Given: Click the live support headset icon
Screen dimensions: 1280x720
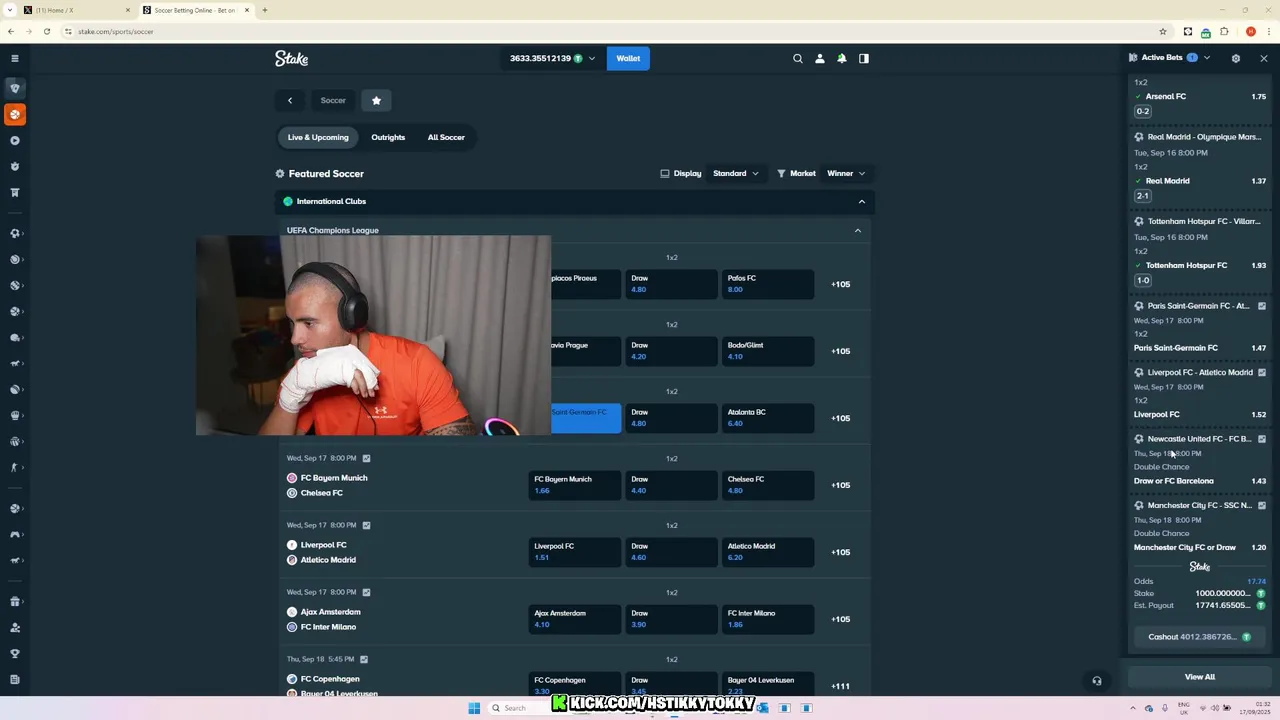Looking at the screenshot, I should [x=1097, y=681].
